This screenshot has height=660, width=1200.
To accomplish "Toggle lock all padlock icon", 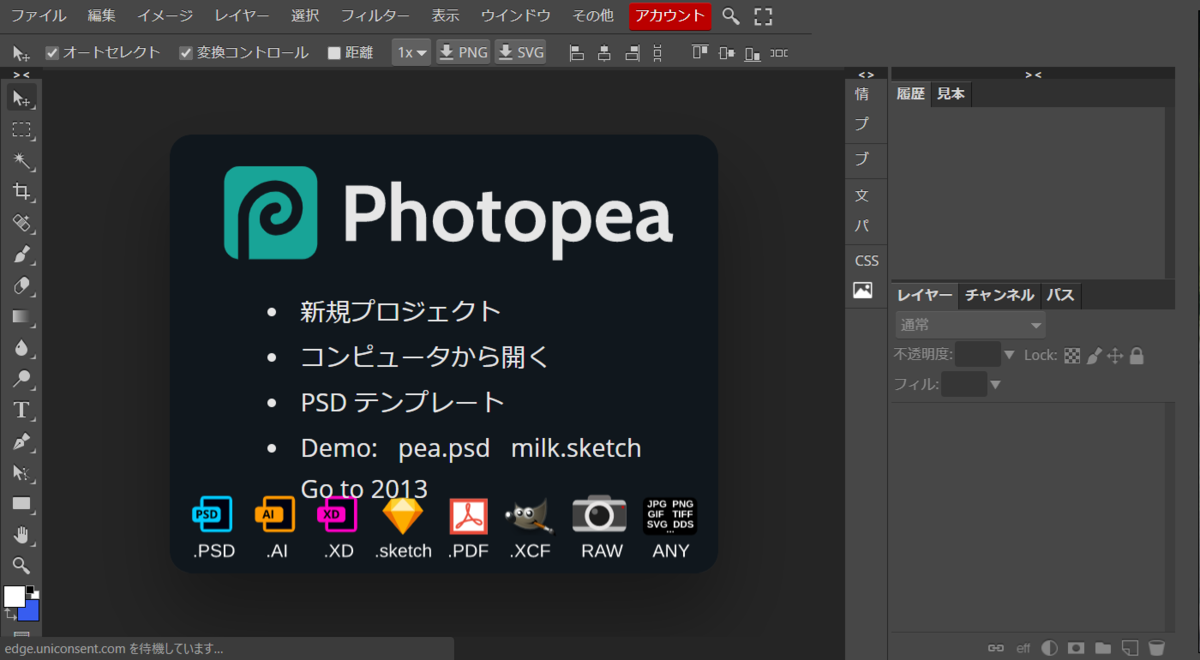I will (1136, 355).
